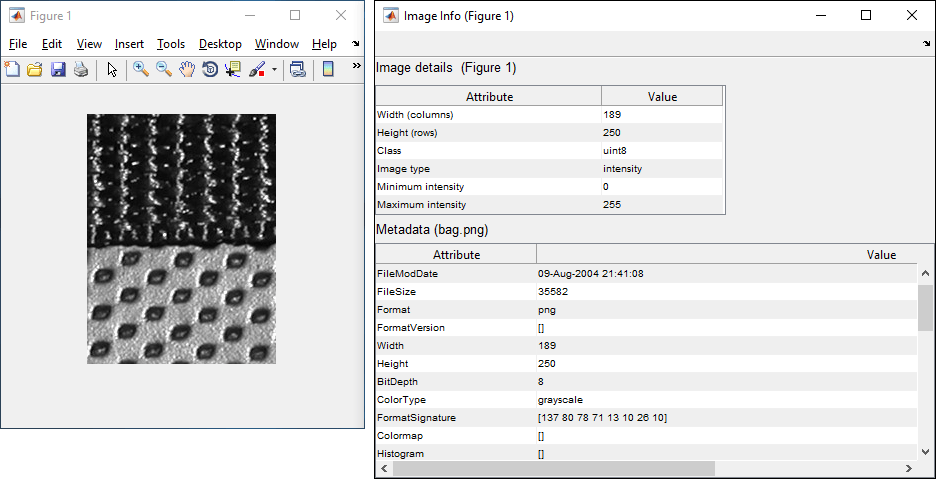Select the 'Width (columns)' row
The width and height of the screenshot is (936, 479).
coord(549,115)
